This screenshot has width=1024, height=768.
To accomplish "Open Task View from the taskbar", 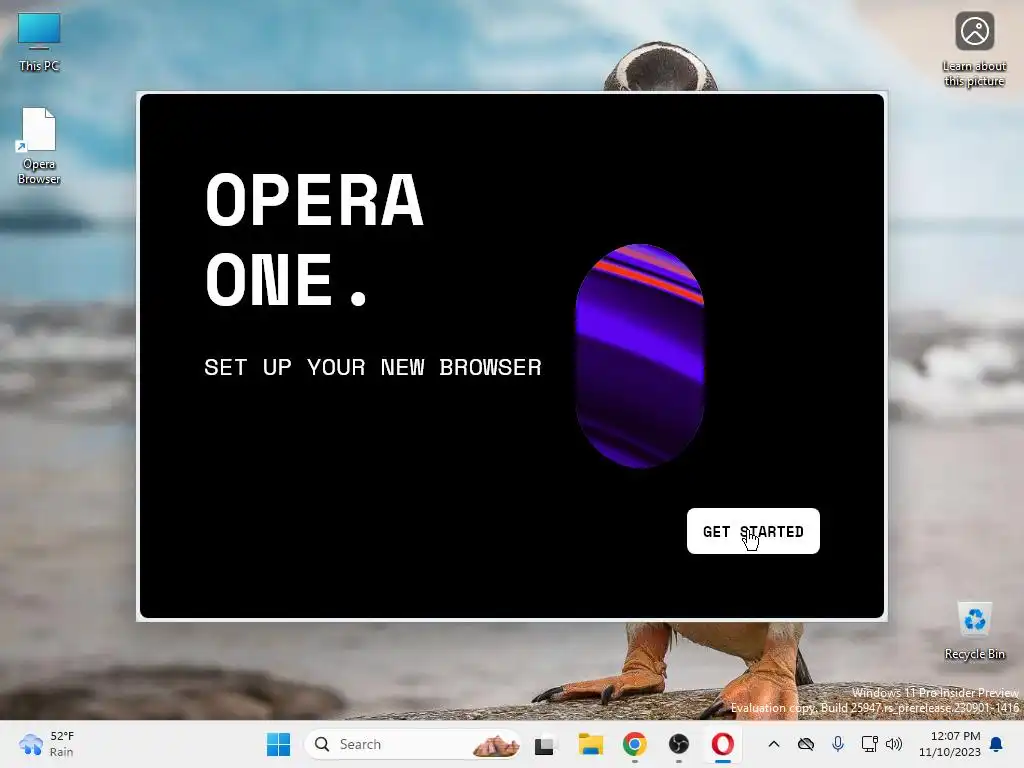I will coord(545,744).
